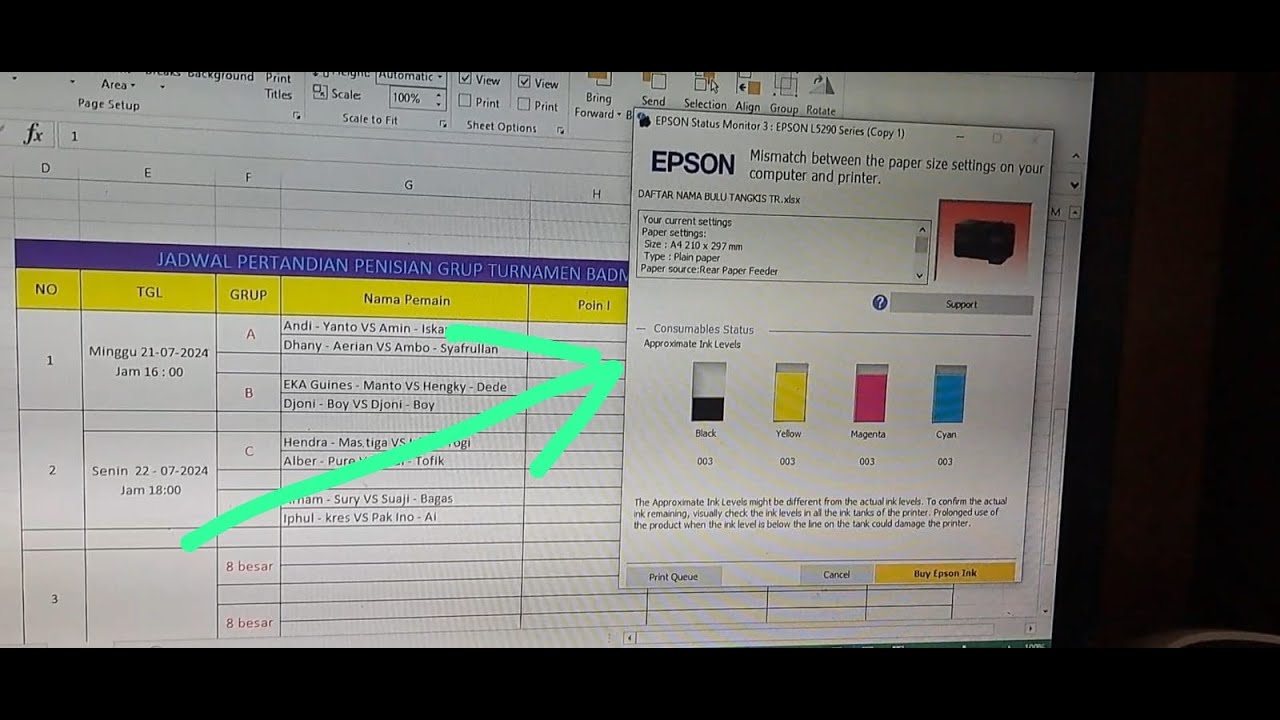Click the Bring Forward icon in Excel ribbon
Screen dimensions: 1280x720
click(599, 78)
